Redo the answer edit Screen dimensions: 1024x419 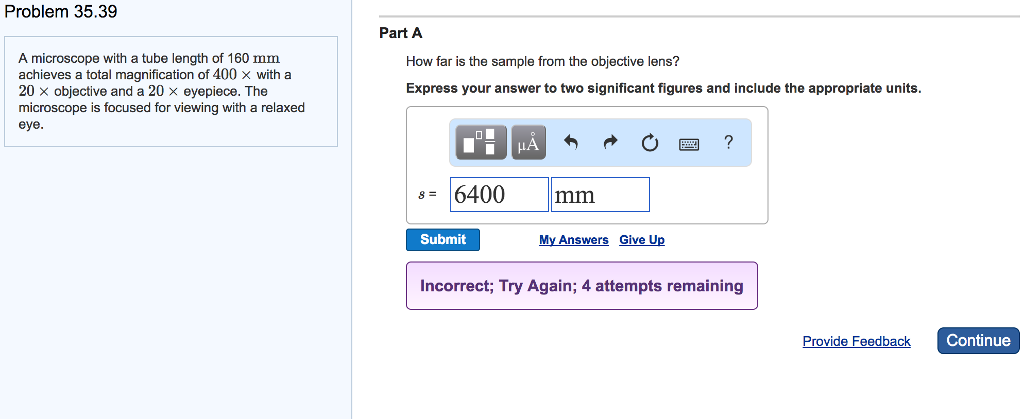point(610,144)
